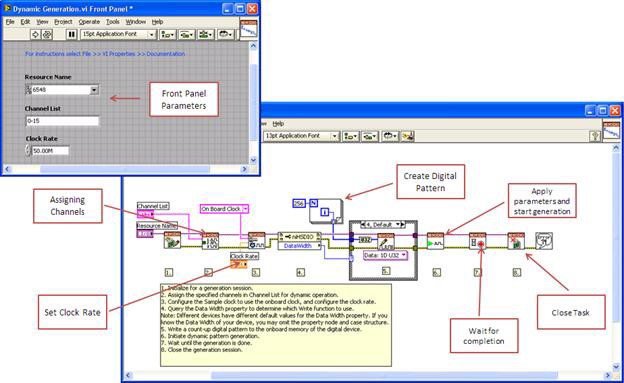This screenshot has height=383, width=624.
Task: Go to the next case in the case structure
Action: [x=403, y=225]
